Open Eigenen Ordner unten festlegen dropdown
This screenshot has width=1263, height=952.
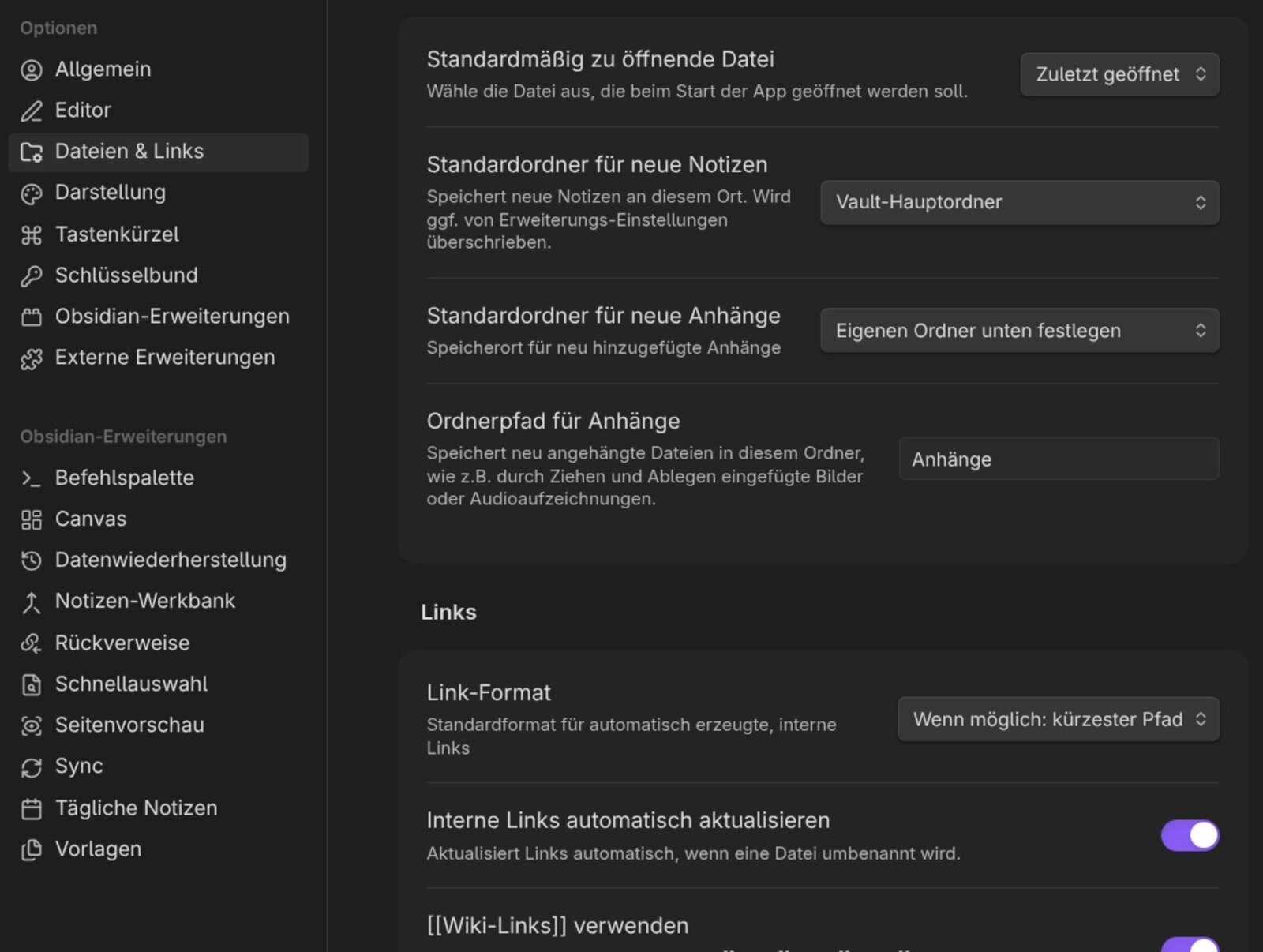1019,331
